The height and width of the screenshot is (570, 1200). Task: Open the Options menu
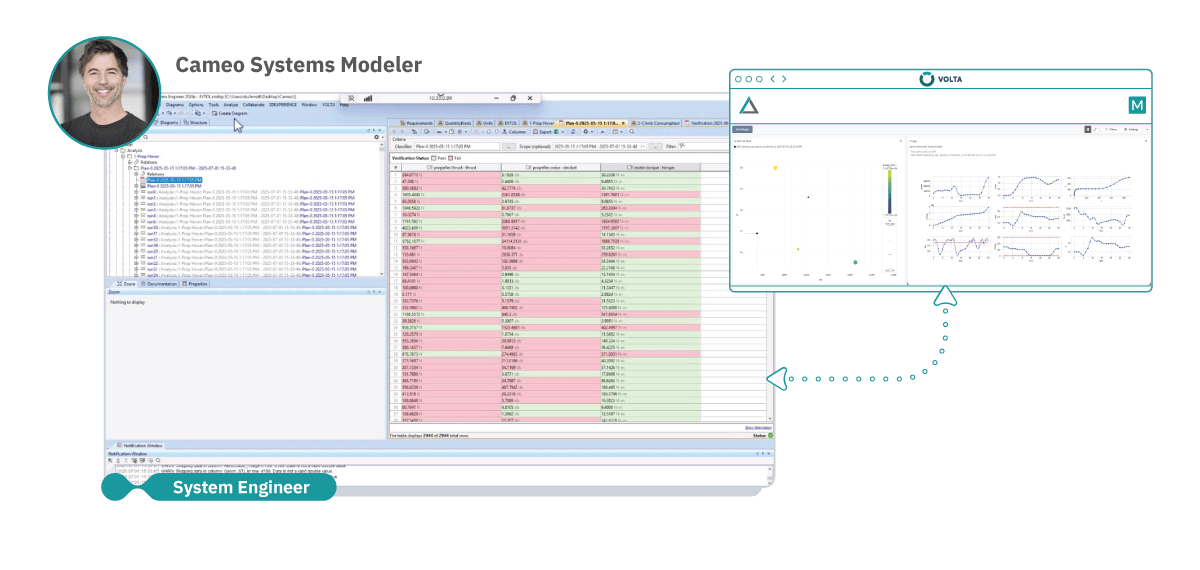pyautogui.click(x=196, y=104)
